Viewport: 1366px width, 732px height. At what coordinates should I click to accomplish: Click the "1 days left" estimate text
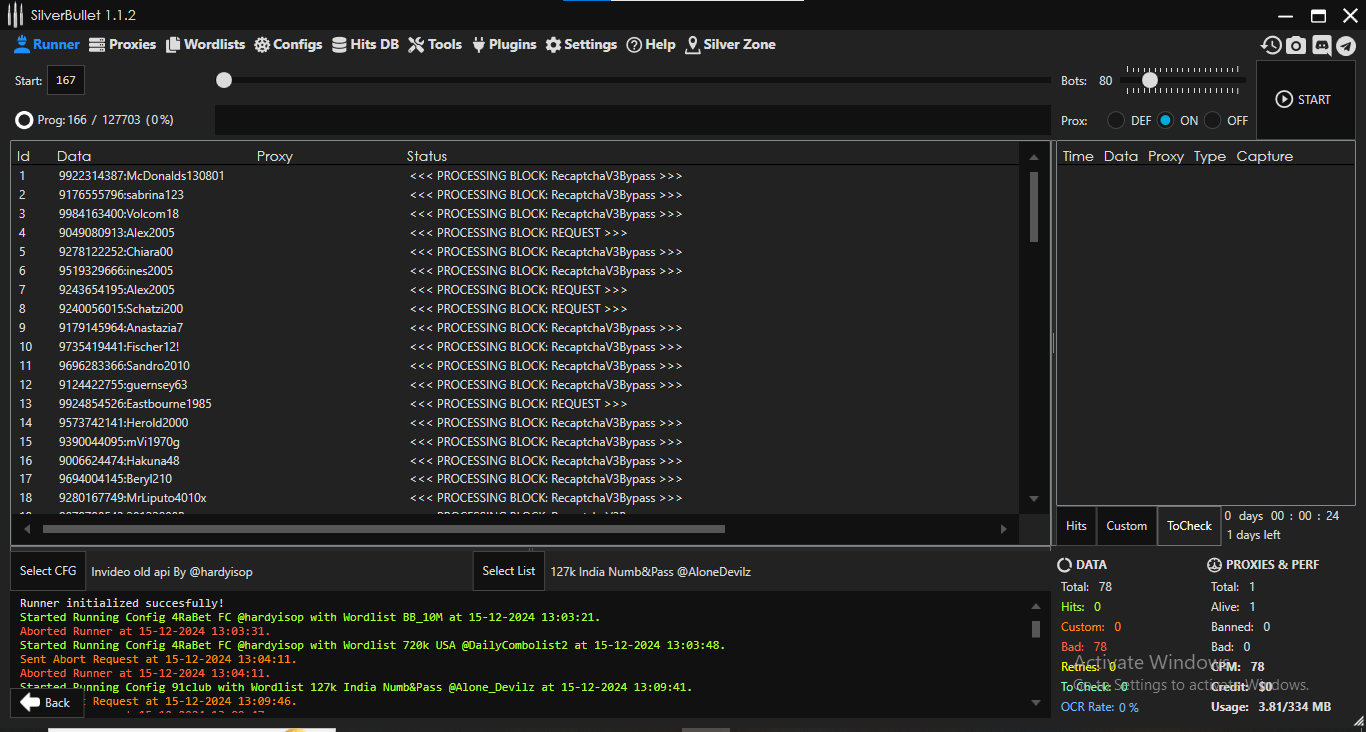pyautogui.click(x=1254, y=535)
